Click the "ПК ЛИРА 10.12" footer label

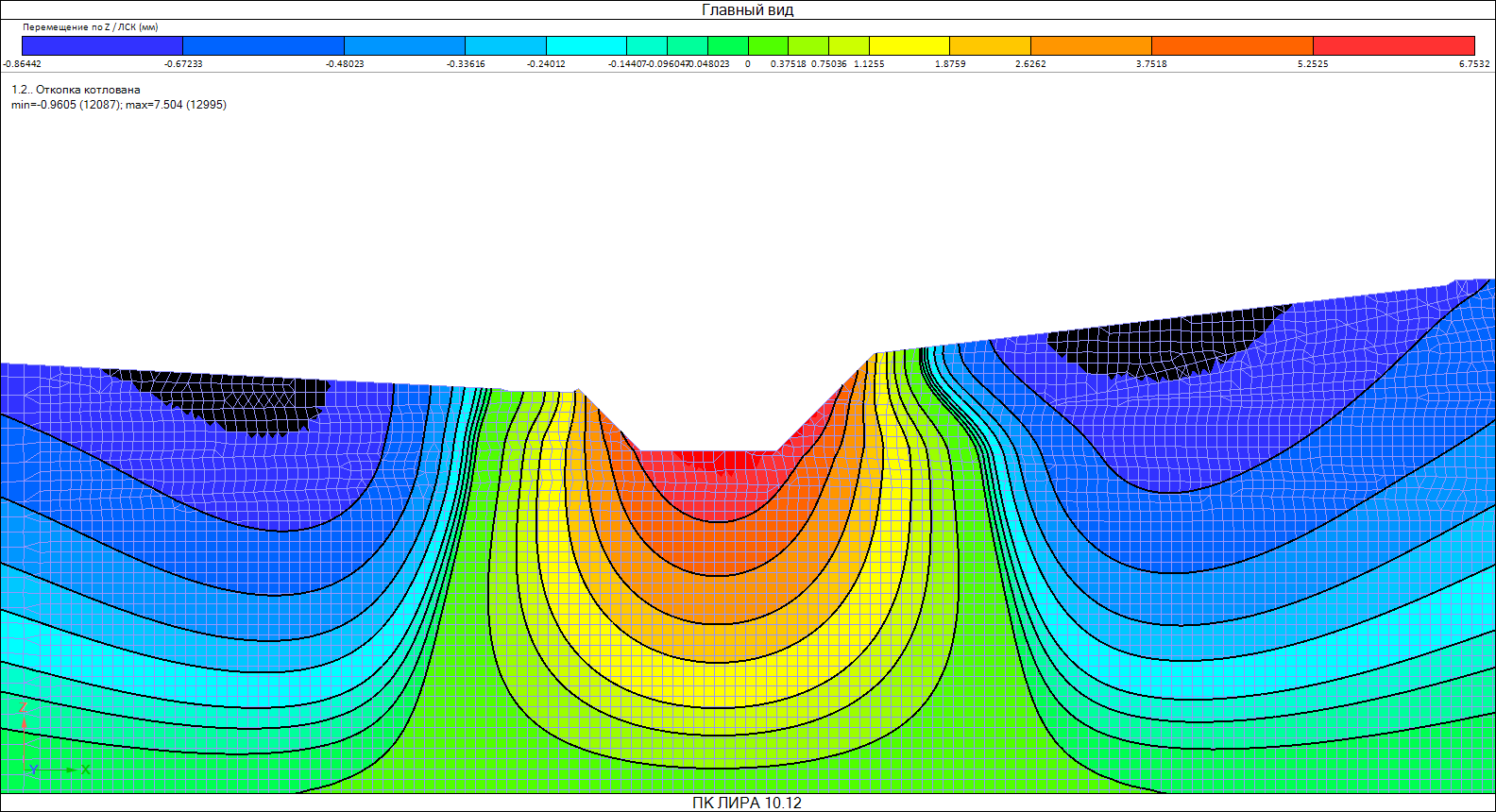[747, 803]
